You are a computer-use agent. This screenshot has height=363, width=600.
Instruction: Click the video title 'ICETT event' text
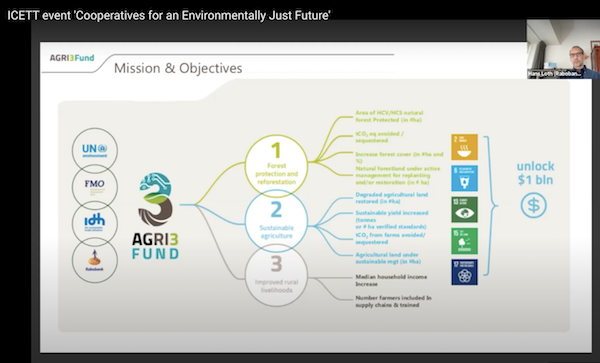click(169, 15)
